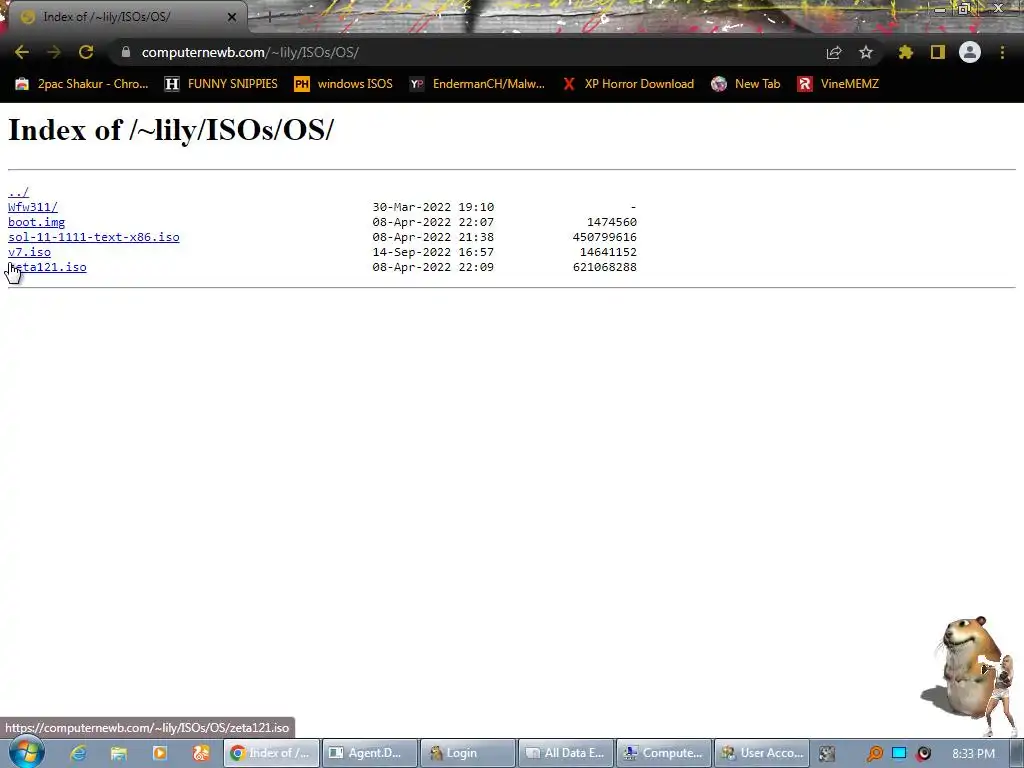Click the 30-Mar-2022 19:10 date

pos(433,207)
